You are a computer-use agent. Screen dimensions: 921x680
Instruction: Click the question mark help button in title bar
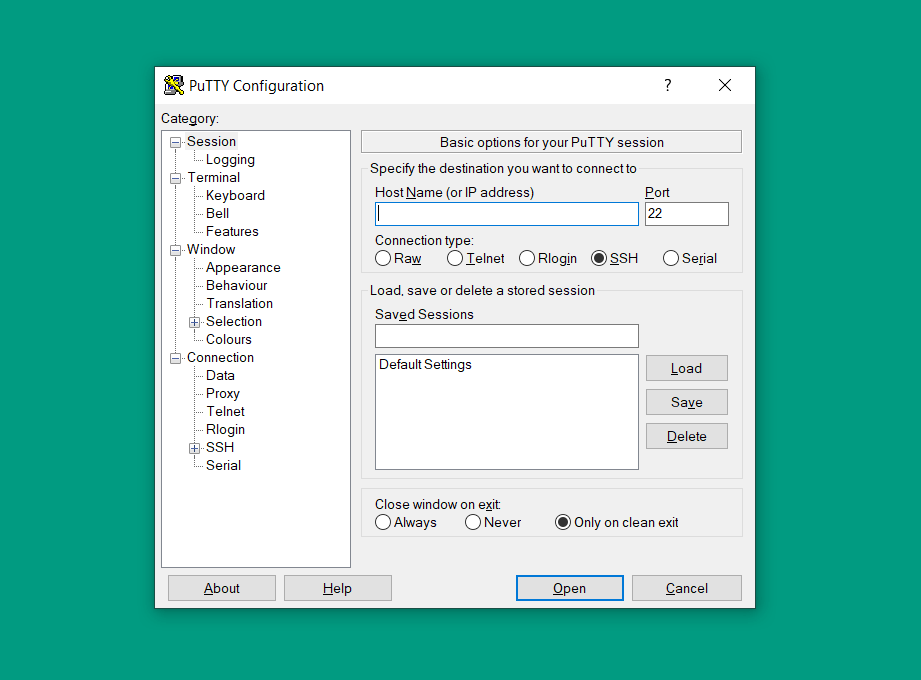click(667, 85)
